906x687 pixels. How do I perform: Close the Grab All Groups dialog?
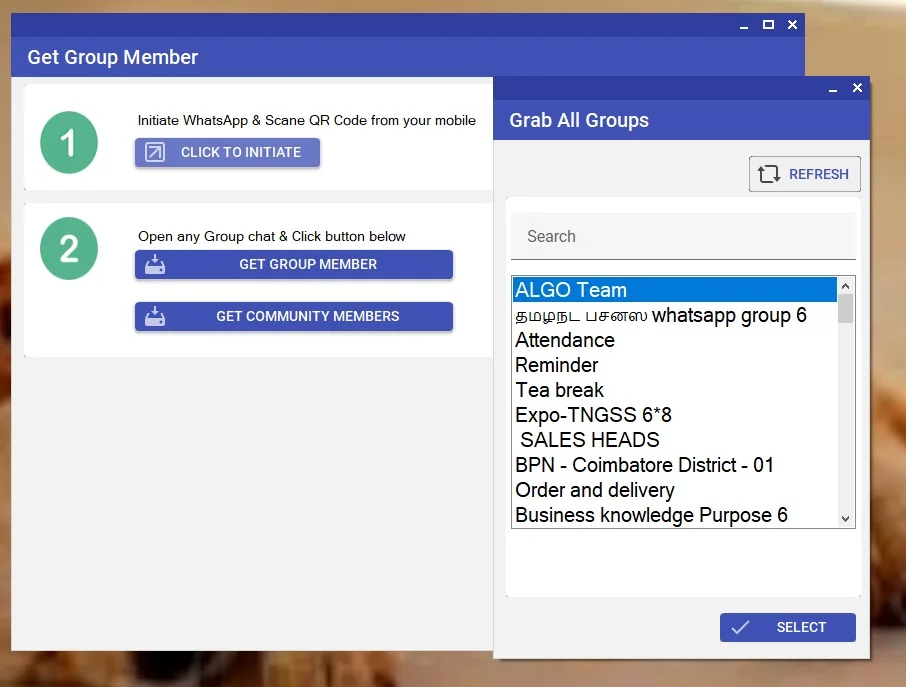tap(857, 88)
